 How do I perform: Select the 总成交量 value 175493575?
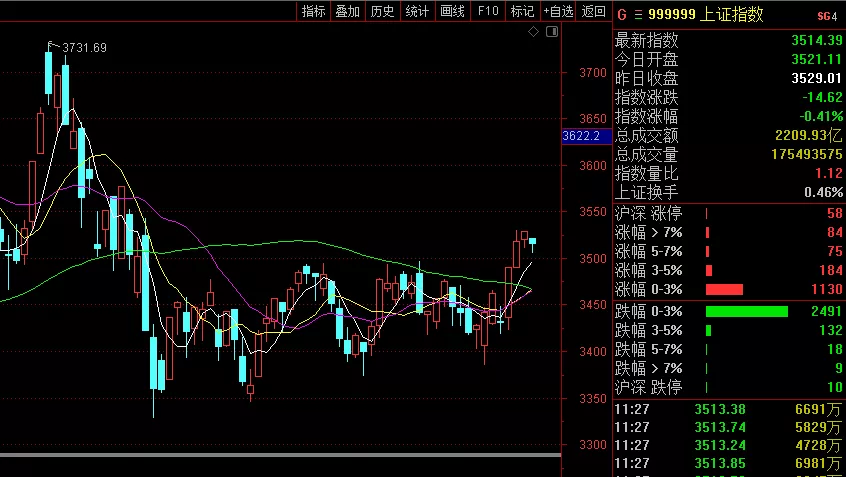coord(807,154)
